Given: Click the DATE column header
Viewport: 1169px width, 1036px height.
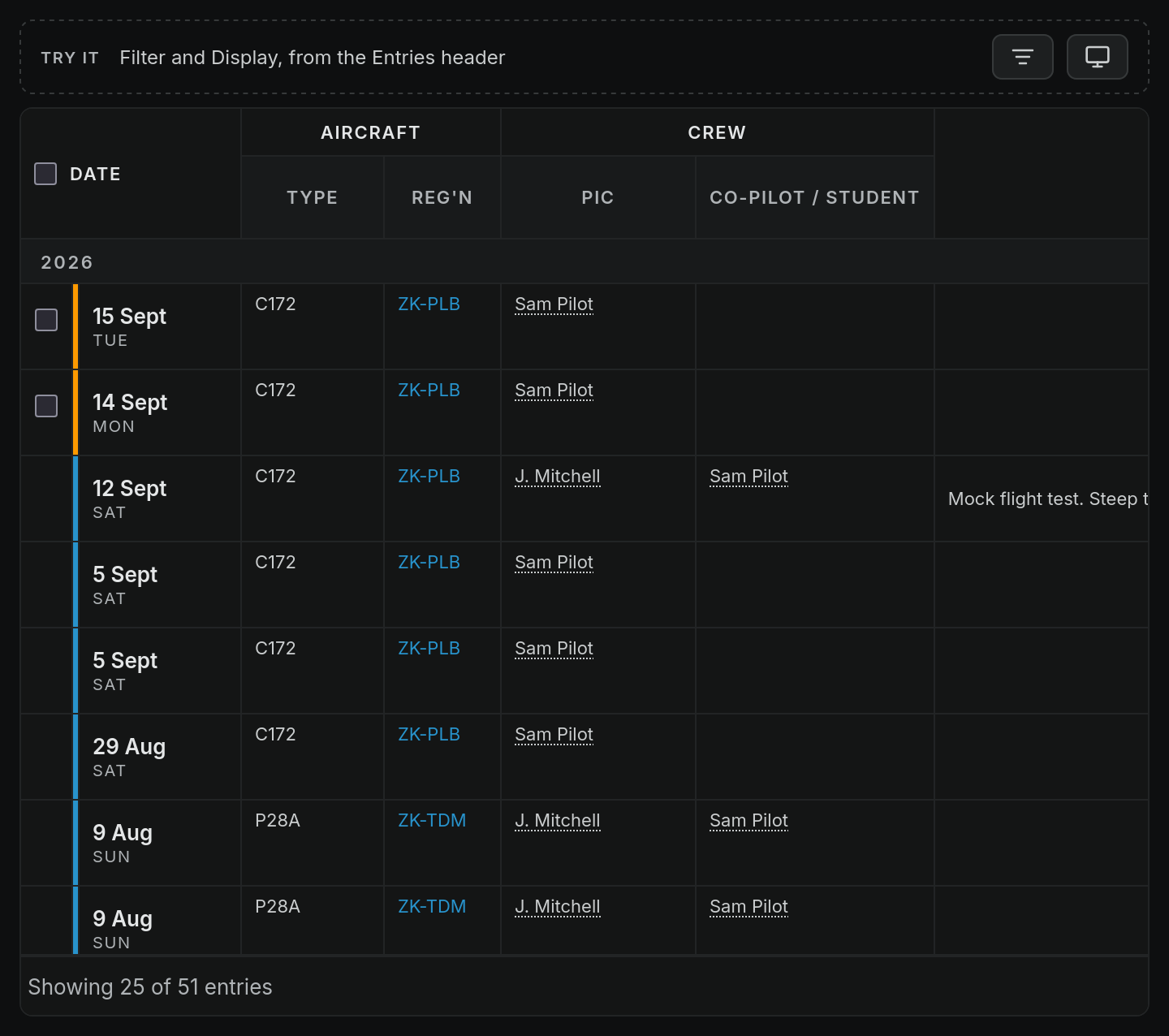Looking at the screenshot, I should [x=95, y=174].
